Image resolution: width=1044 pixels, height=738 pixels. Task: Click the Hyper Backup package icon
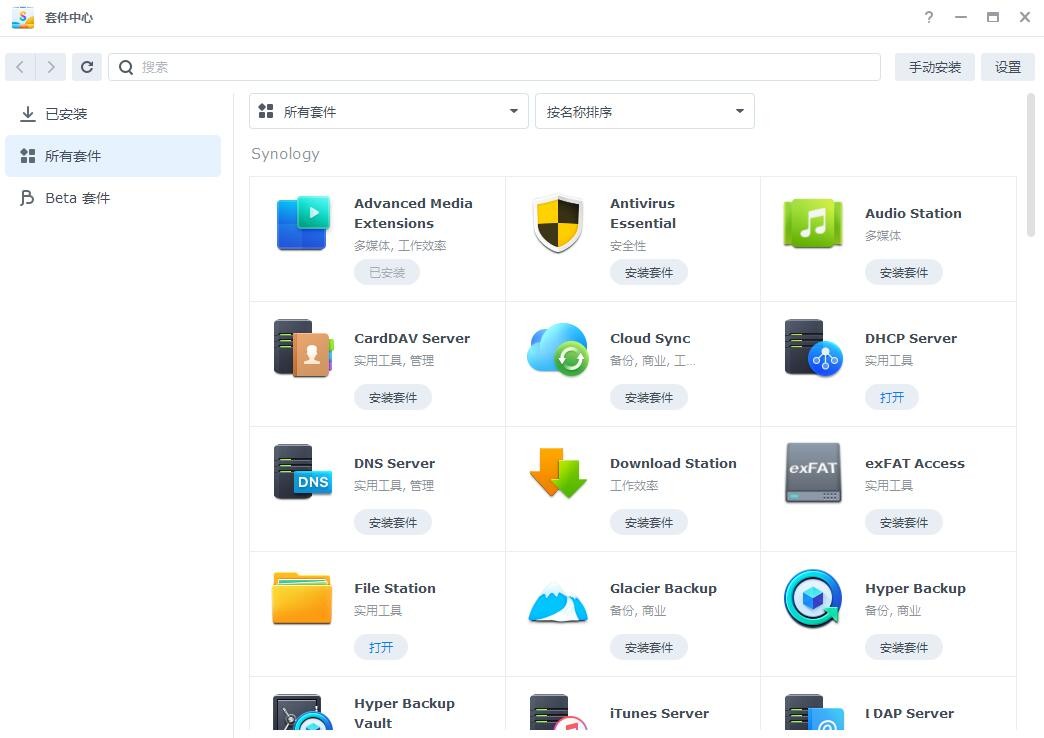[813, 599]
